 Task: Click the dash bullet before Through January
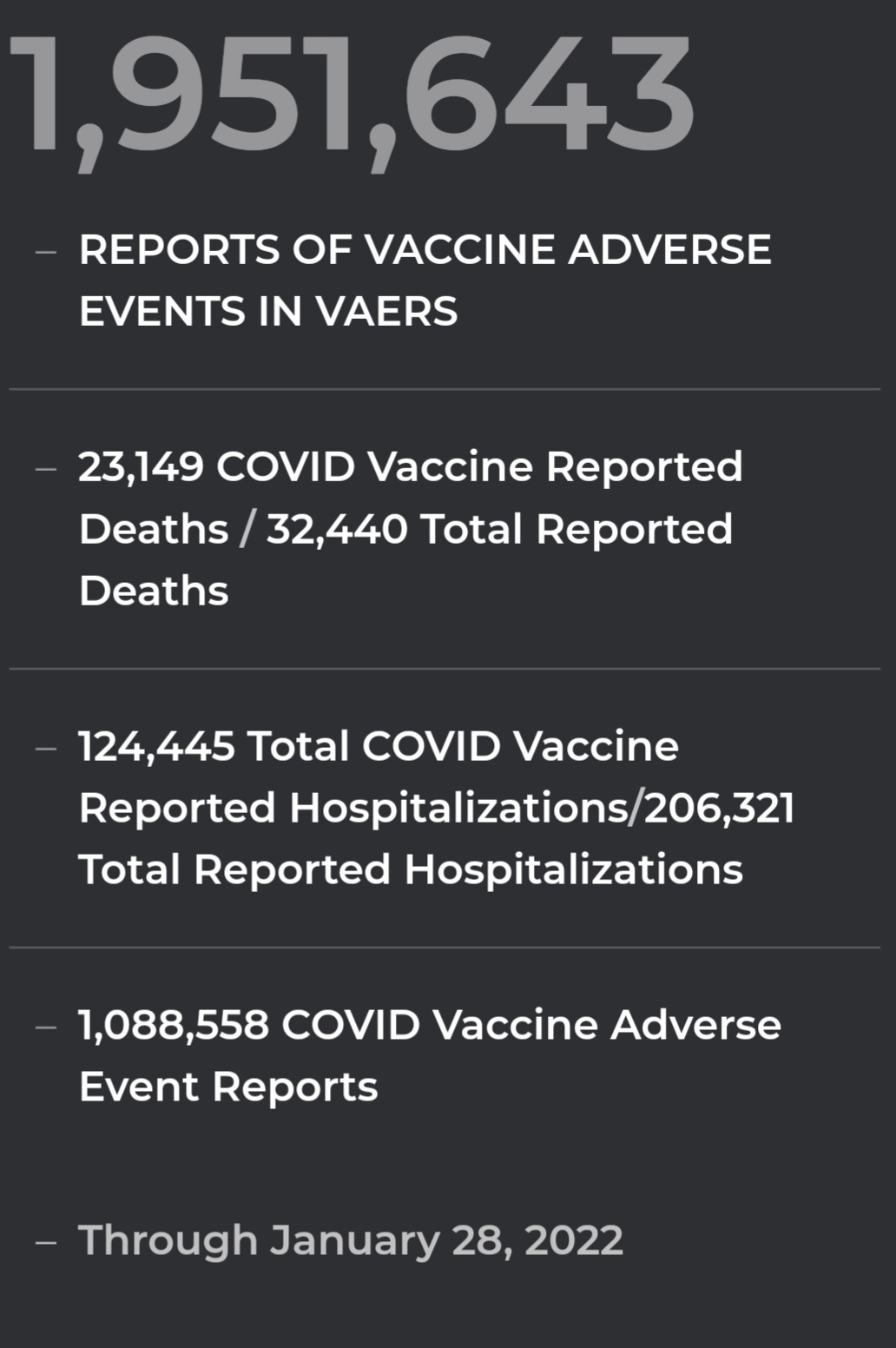coord(46,1242)
